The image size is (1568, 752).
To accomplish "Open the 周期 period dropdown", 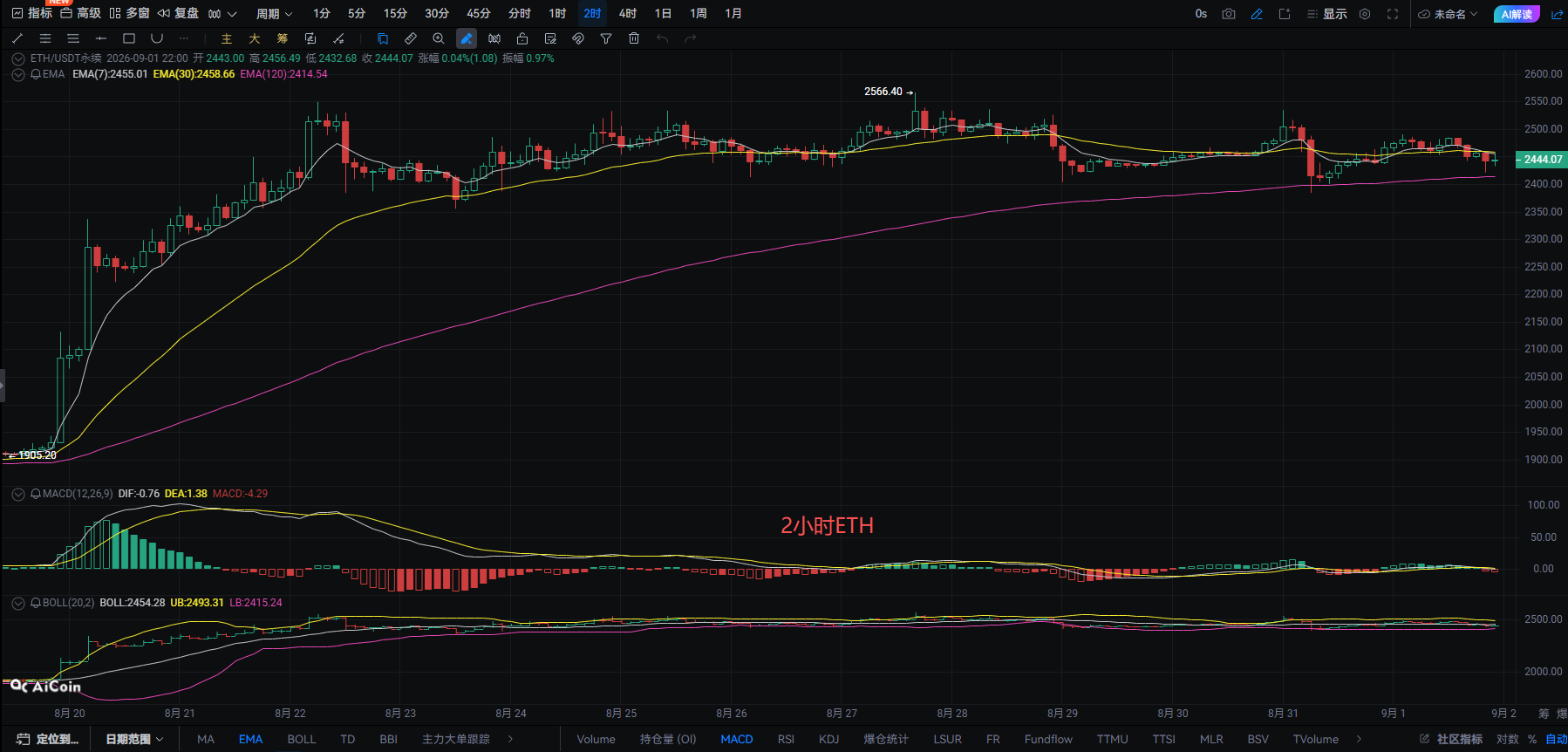I will (275, 14).
